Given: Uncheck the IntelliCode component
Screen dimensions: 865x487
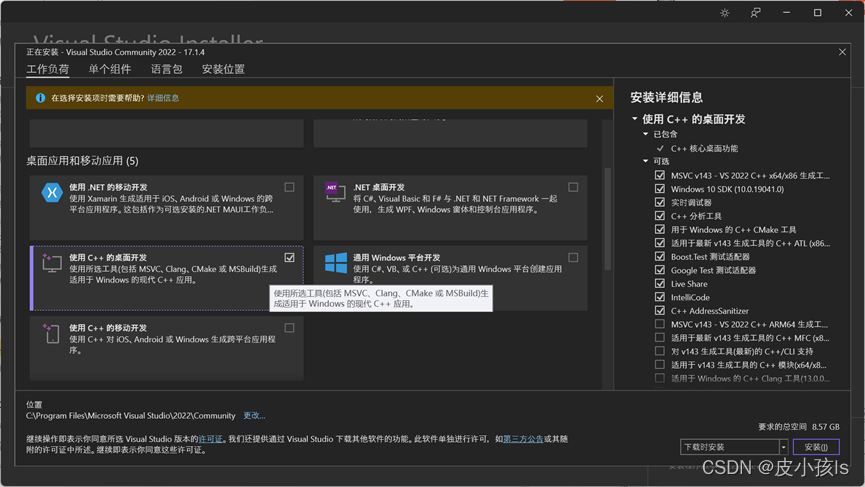Looking at the screenshot, I should click(x=660, y=297).
